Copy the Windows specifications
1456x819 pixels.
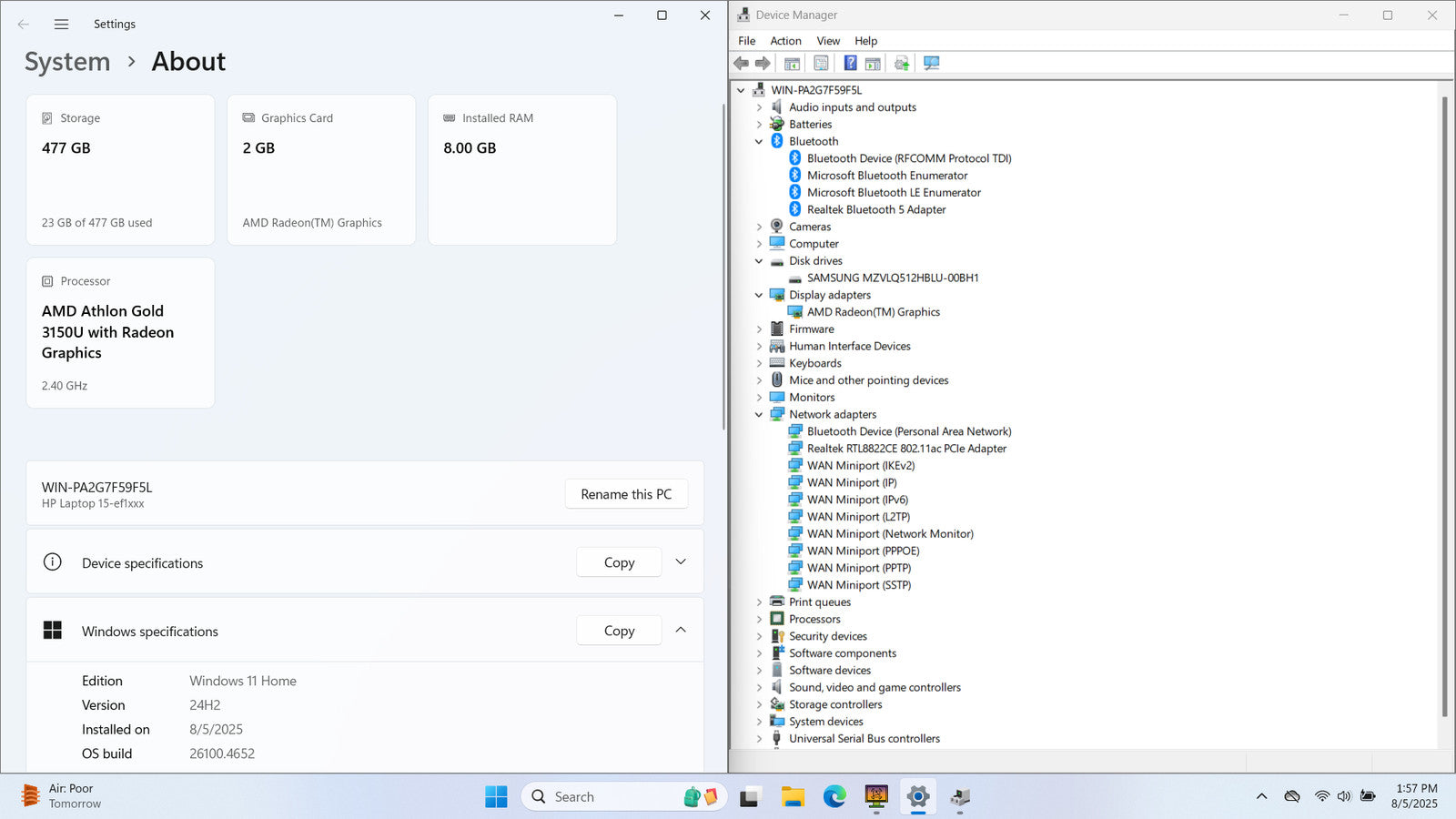pyautogui.click(x=619, y=631)
